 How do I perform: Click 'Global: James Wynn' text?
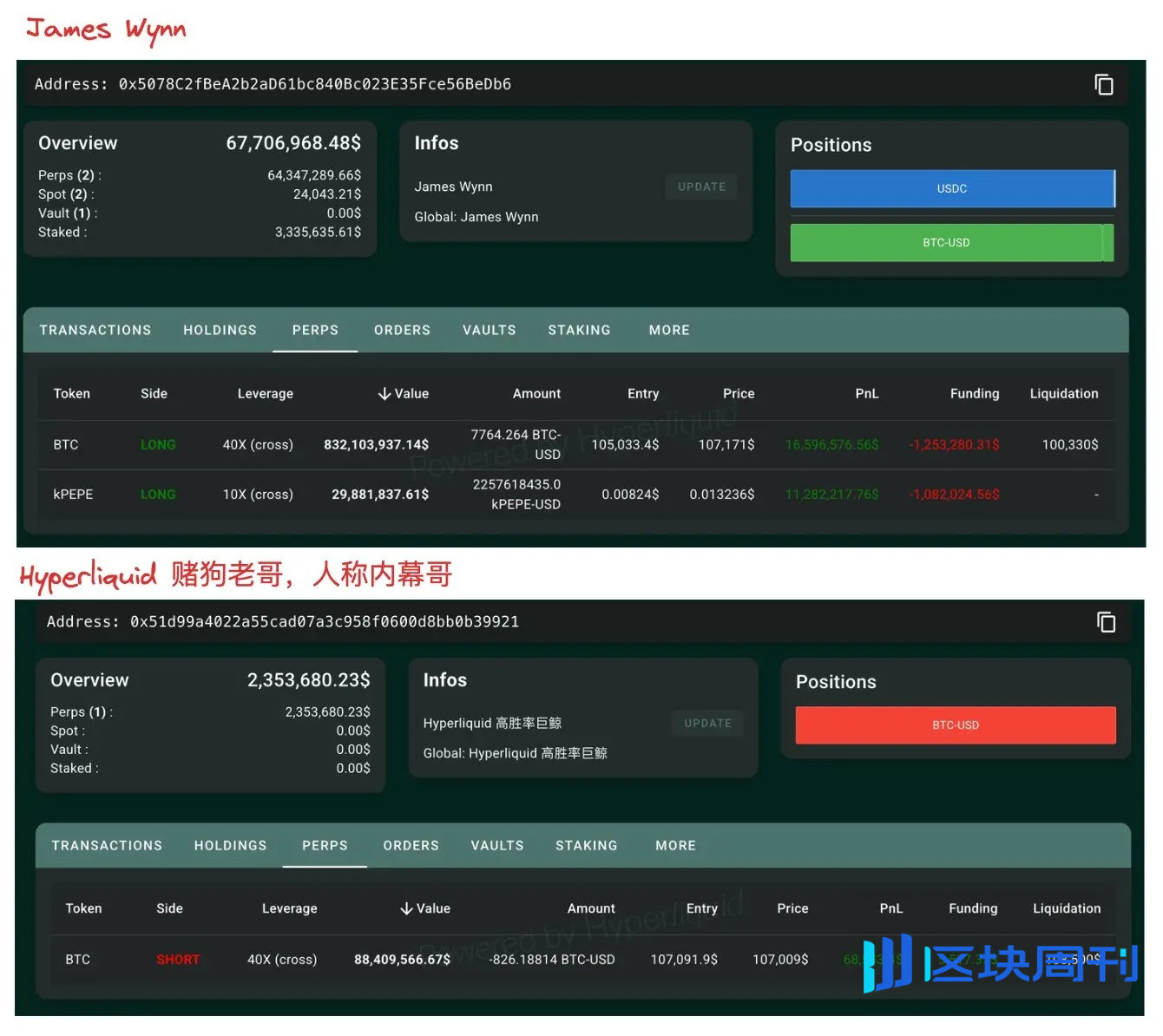(x=476, y=217)
